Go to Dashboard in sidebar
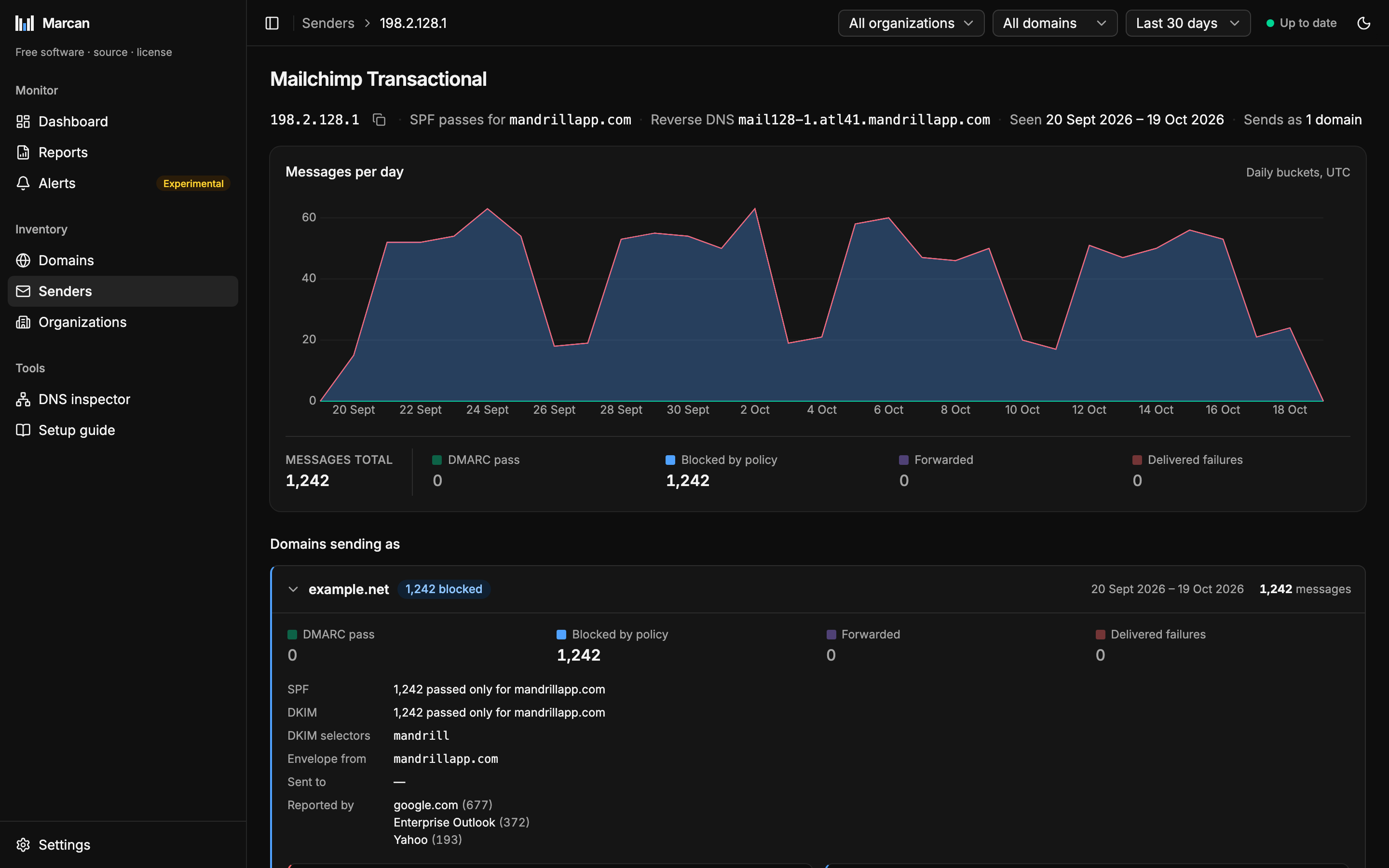Viewport: 1389px width, 868px height. [123, 121]
